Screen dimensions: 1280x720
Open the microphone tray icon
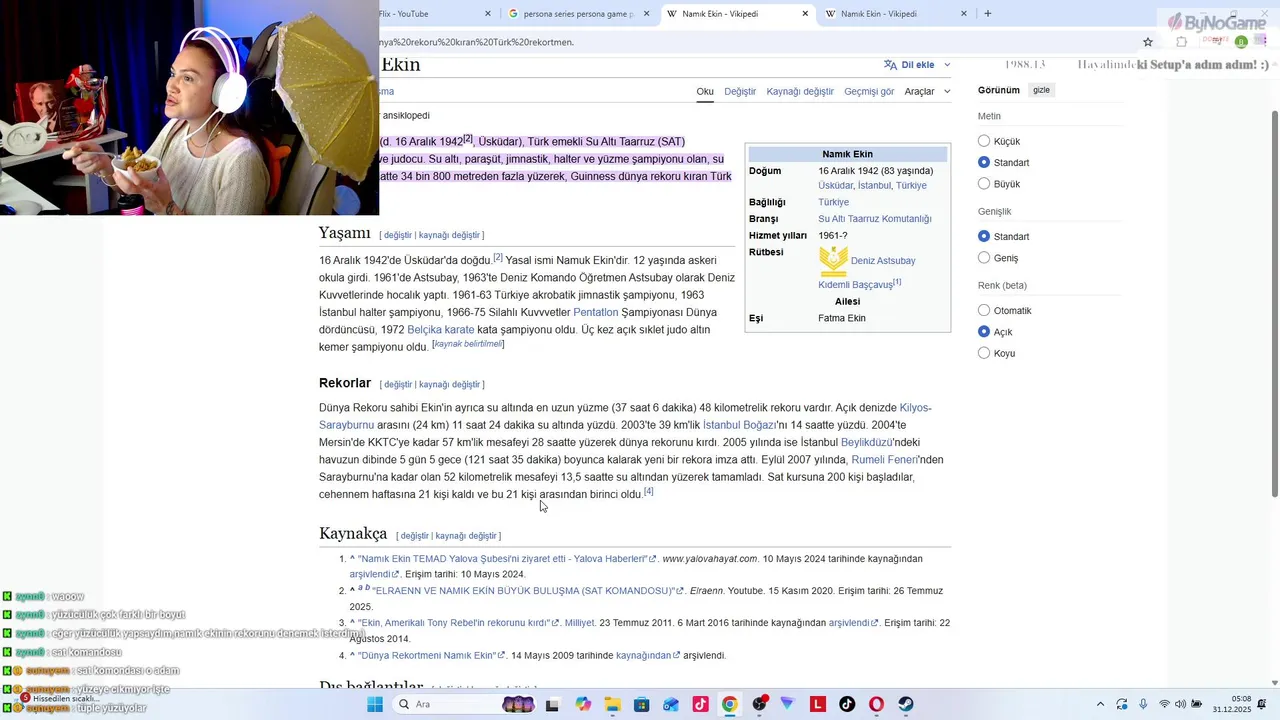(1143, 704)
